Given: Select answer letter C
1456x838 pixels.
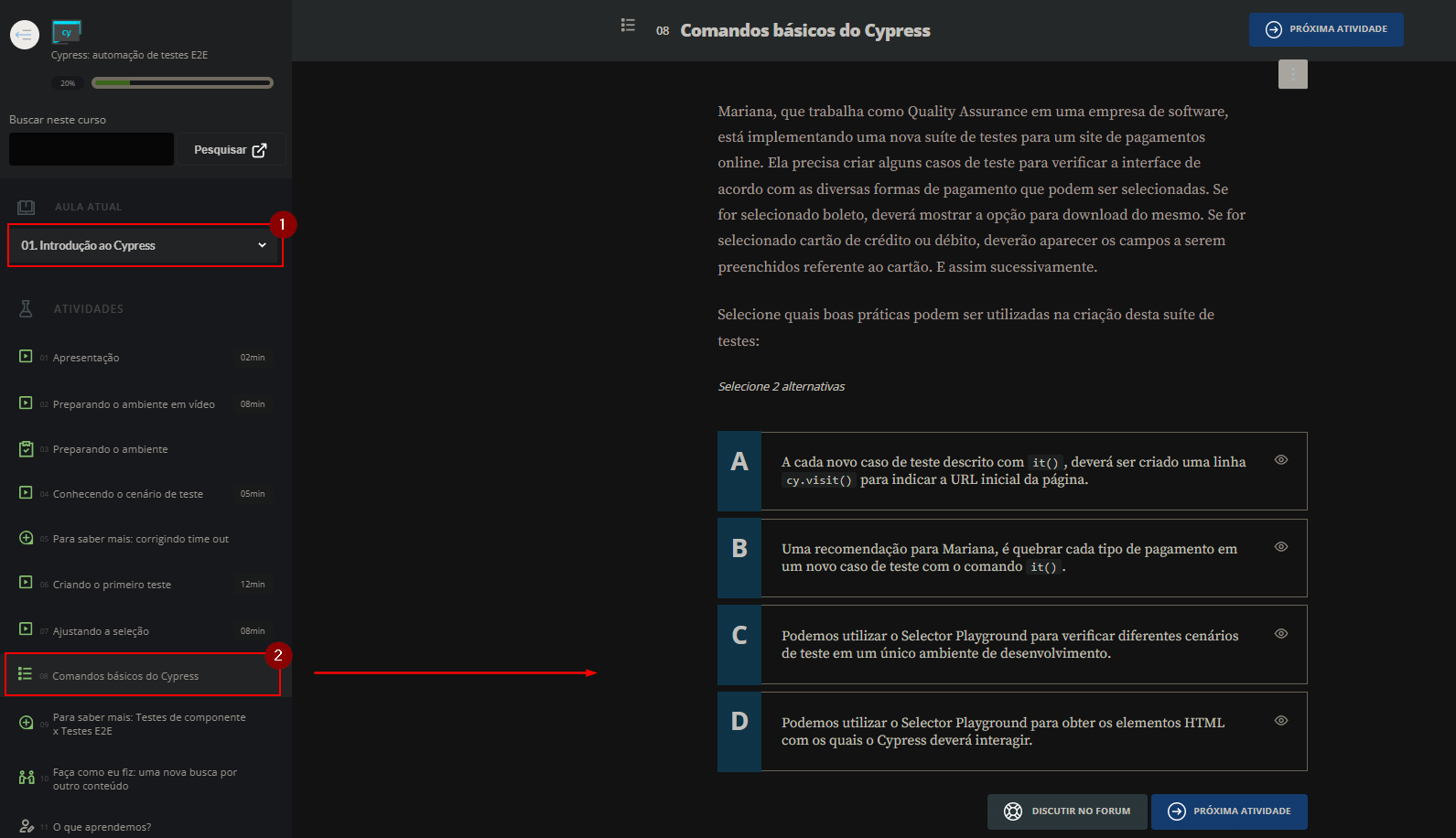Looking at the screenshot, I should tap(739, 644).
